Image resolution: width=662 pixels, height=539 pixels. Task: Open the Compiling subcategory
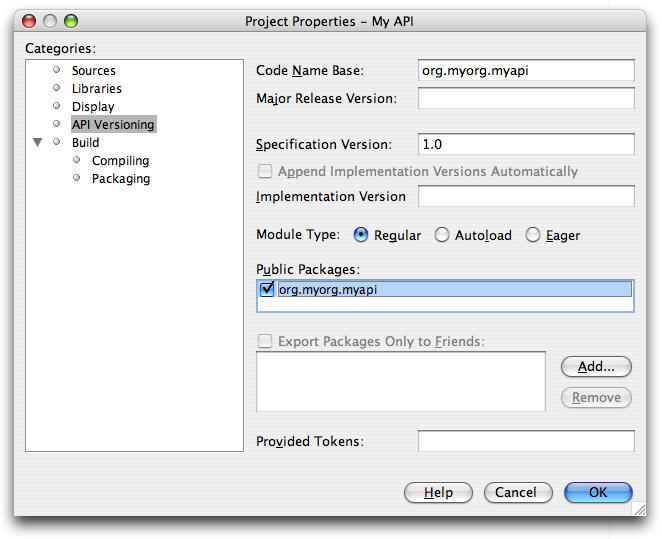pos(120,161)
